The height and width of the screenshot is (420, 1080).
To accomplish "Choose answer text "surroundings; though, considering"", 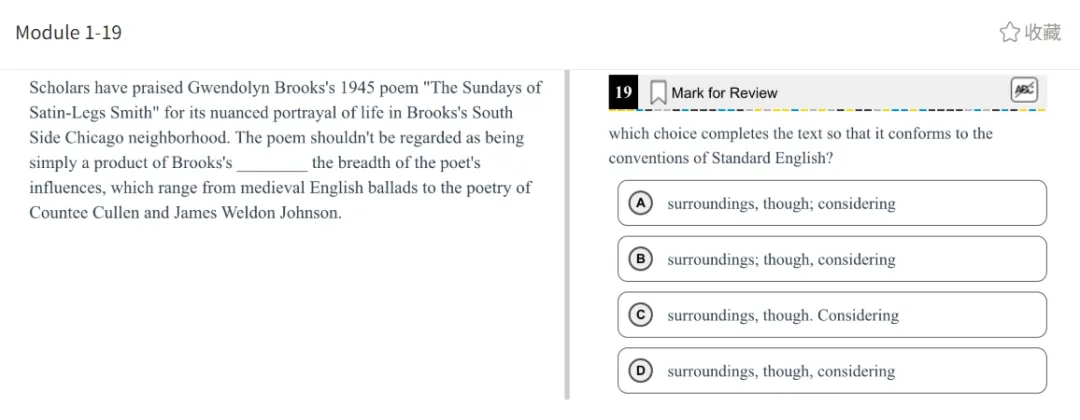I will pos(781,260).
